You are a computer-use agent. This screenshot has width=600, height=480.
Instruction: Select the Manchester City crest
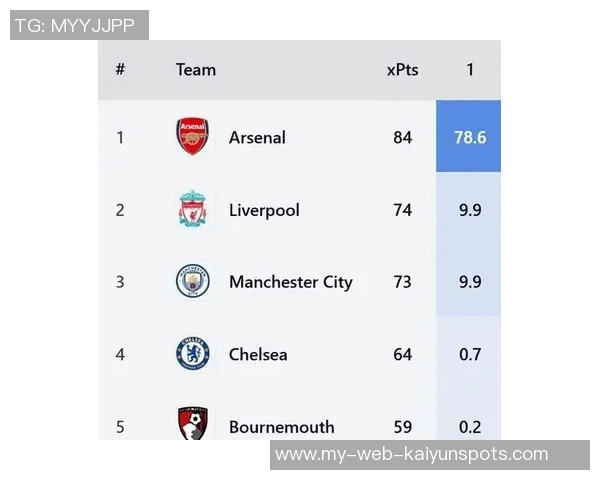(x=193, y=282)
